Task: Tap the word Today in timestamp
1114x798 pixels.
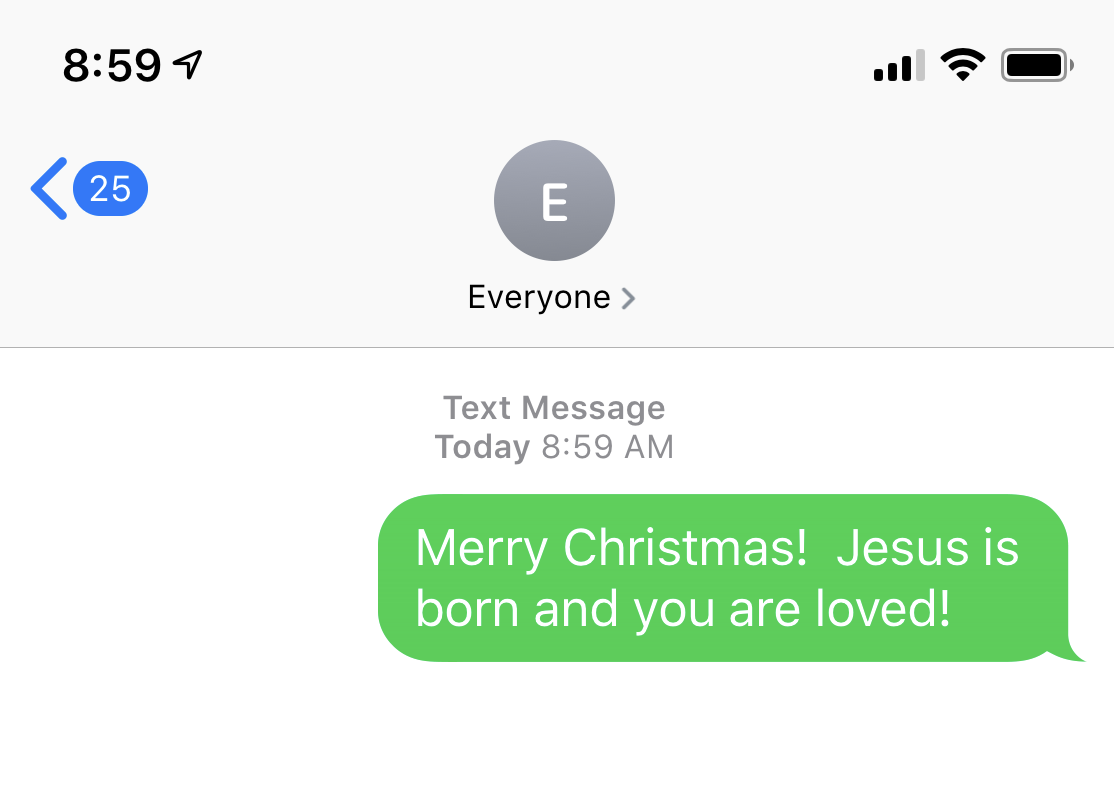Action: (482, 446)
